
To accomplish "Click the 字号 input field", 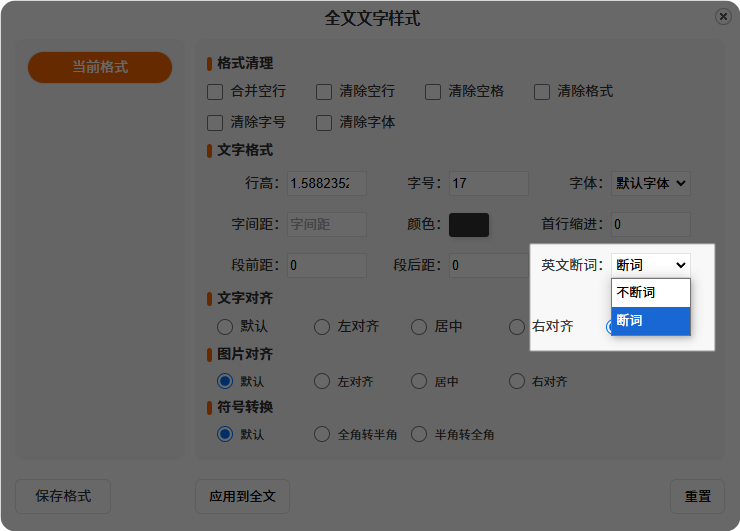I will [x=488, y=183].
